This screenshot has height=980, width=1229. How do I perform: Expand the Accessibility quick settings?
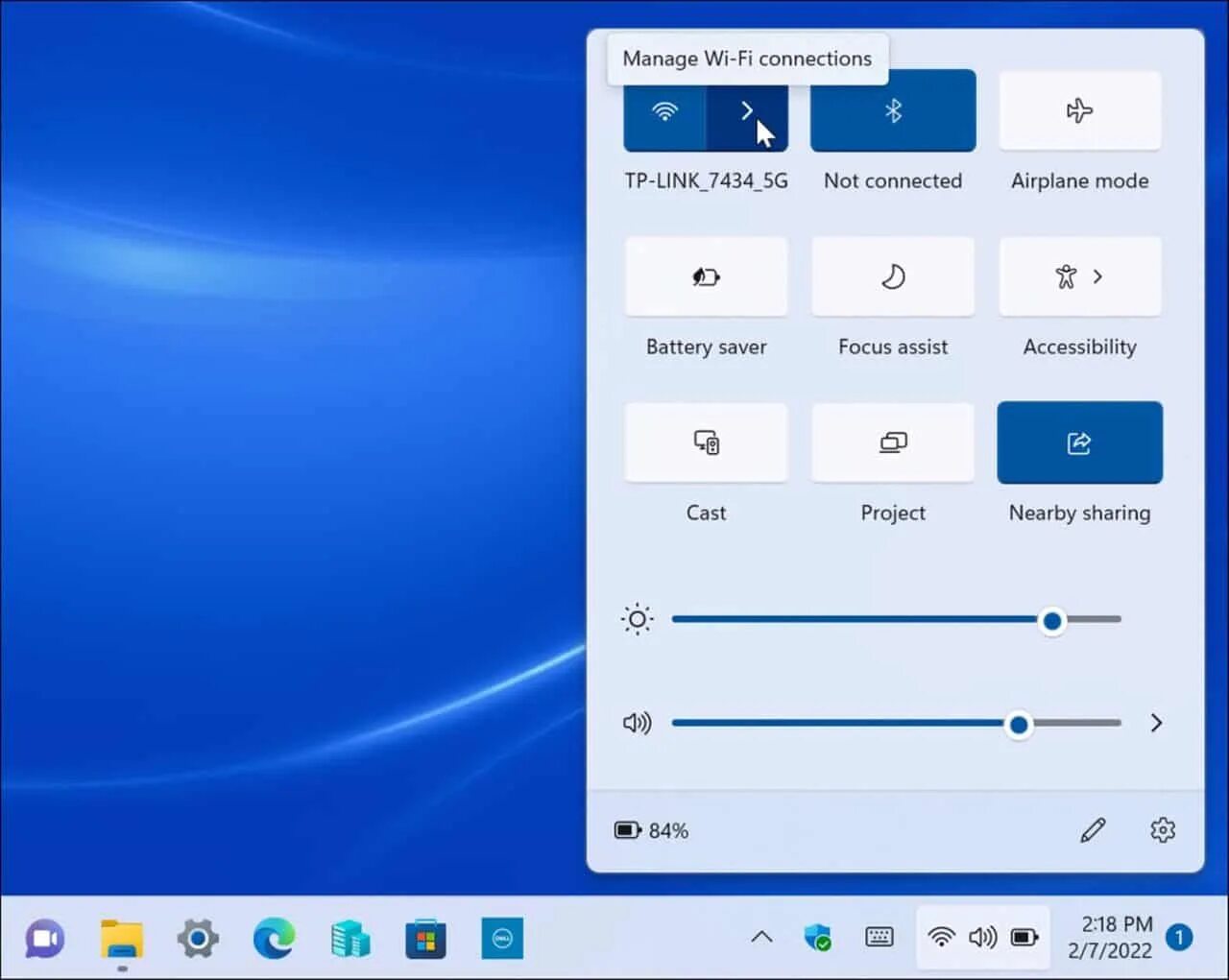pyautogui.click(x=1080, y=276)
